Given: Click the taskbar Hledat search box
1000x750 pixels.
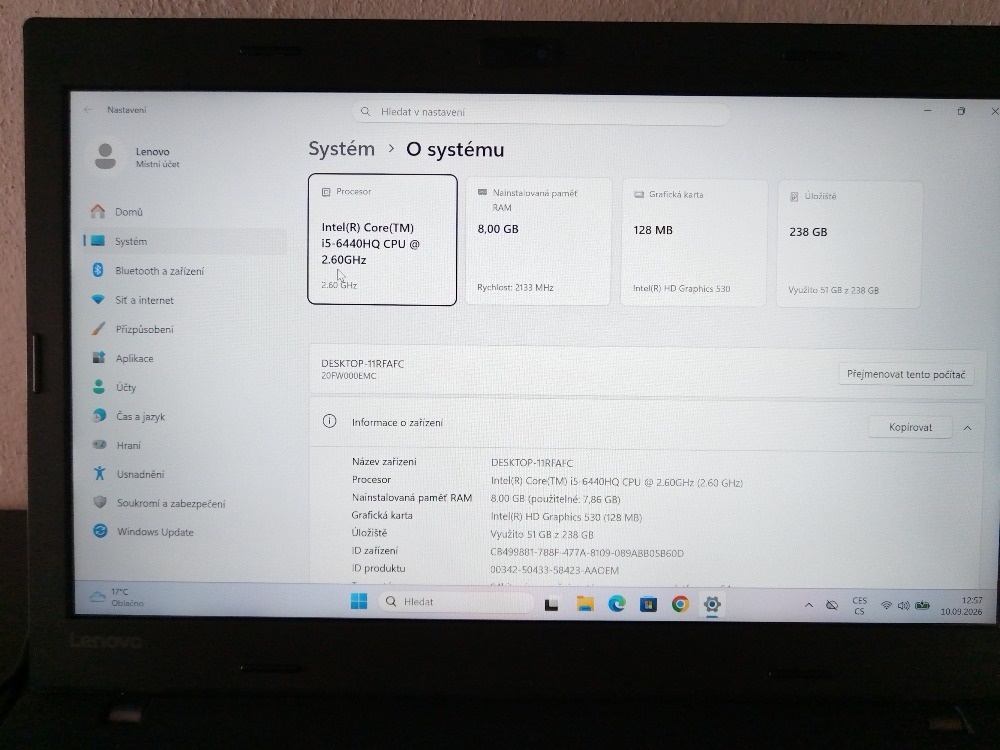Looking at the screenshot, I should tap(455, 601).
